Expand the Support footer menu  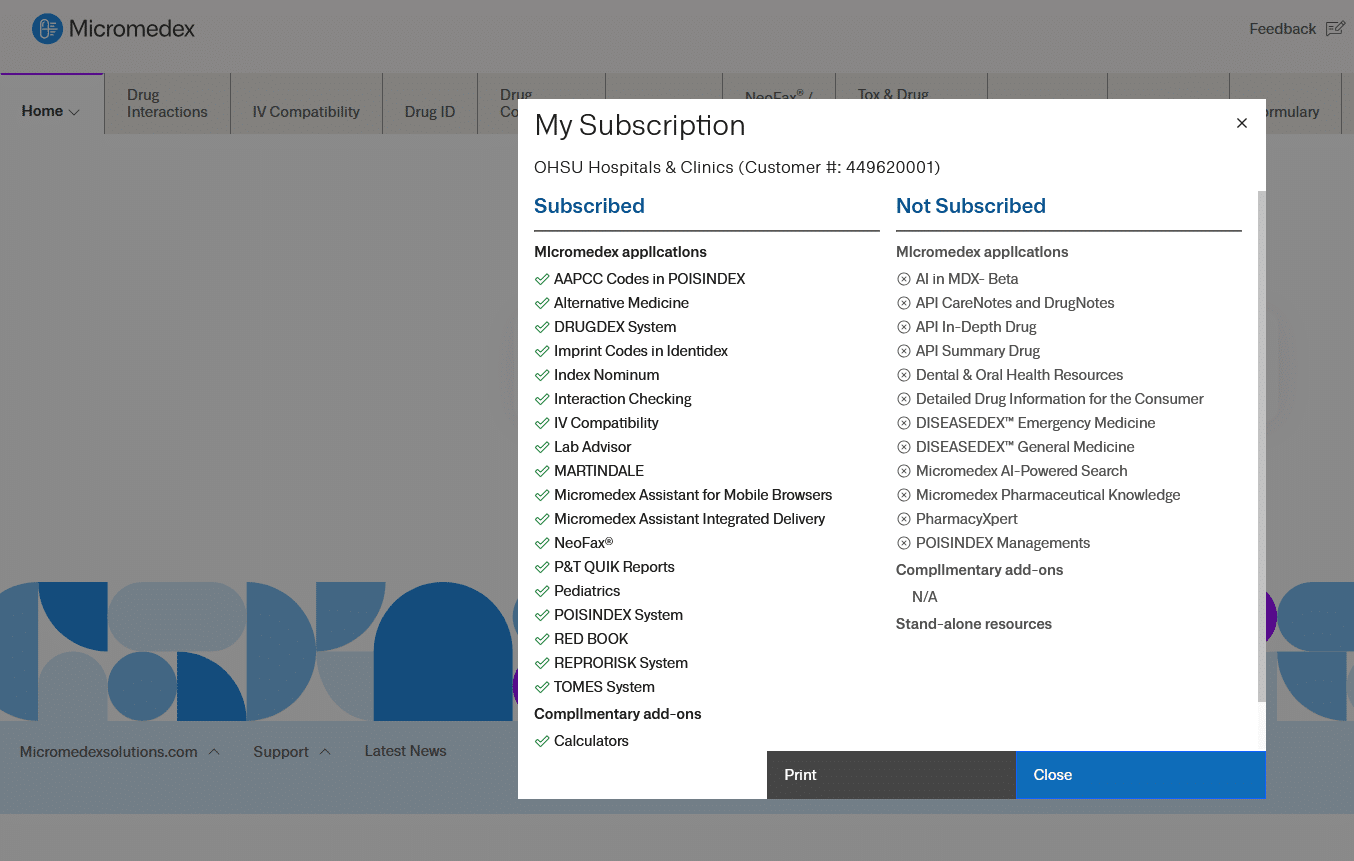point(291,752)
